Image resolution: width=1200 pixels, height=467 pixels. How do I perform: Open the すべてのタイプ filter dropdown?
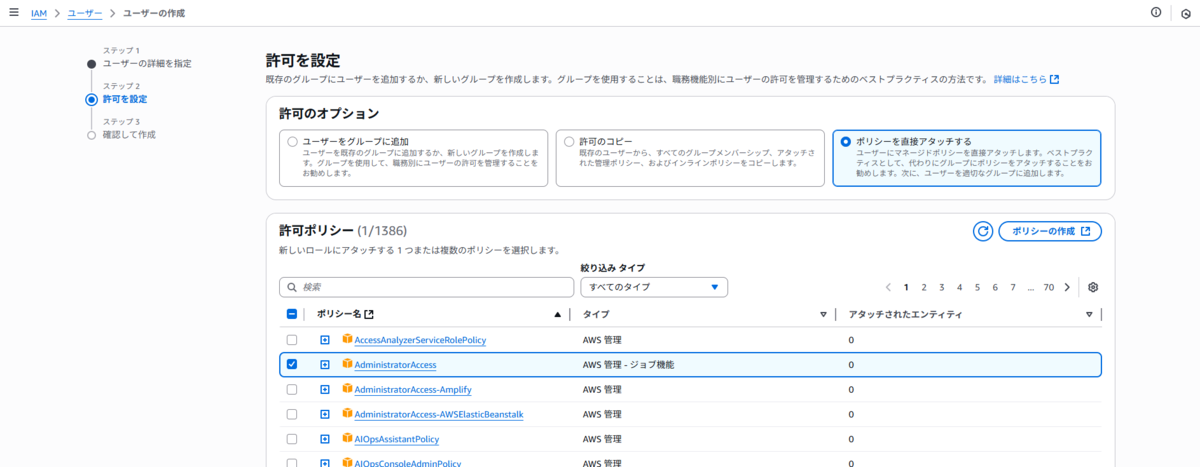[x=654, y=287]
